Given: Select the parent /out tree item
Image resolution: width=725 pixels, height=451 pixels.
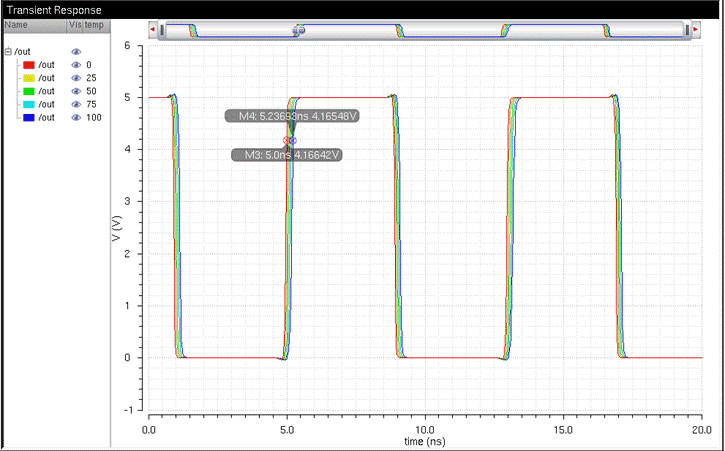Looking at the screenshot, I should tap(22, 52).
